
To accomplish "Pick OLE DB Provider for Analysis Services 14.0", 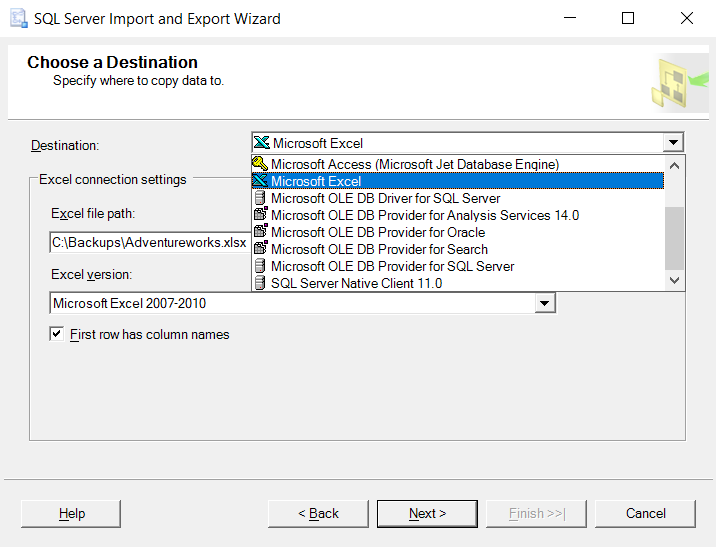I will (458, 215).
